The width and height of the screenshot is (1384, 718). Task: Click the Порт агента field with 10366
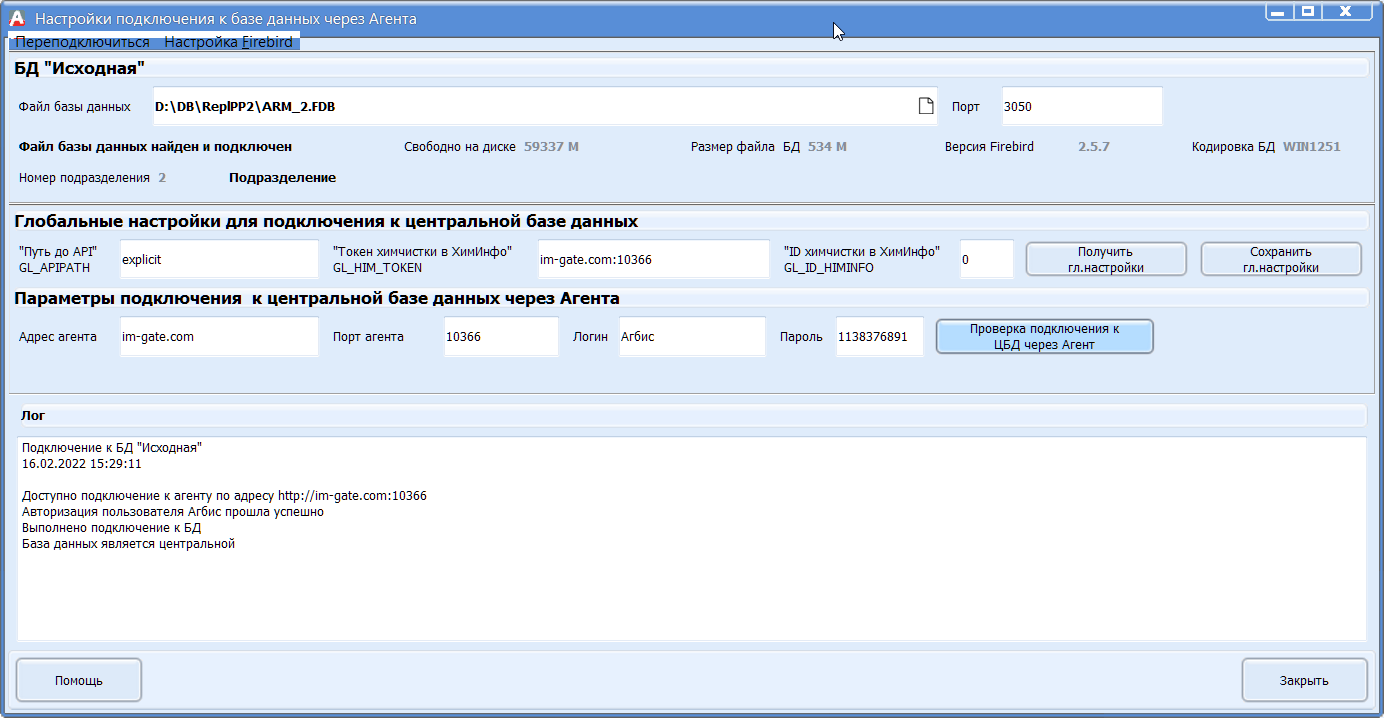pyautogui.click(x=501, y=337)
